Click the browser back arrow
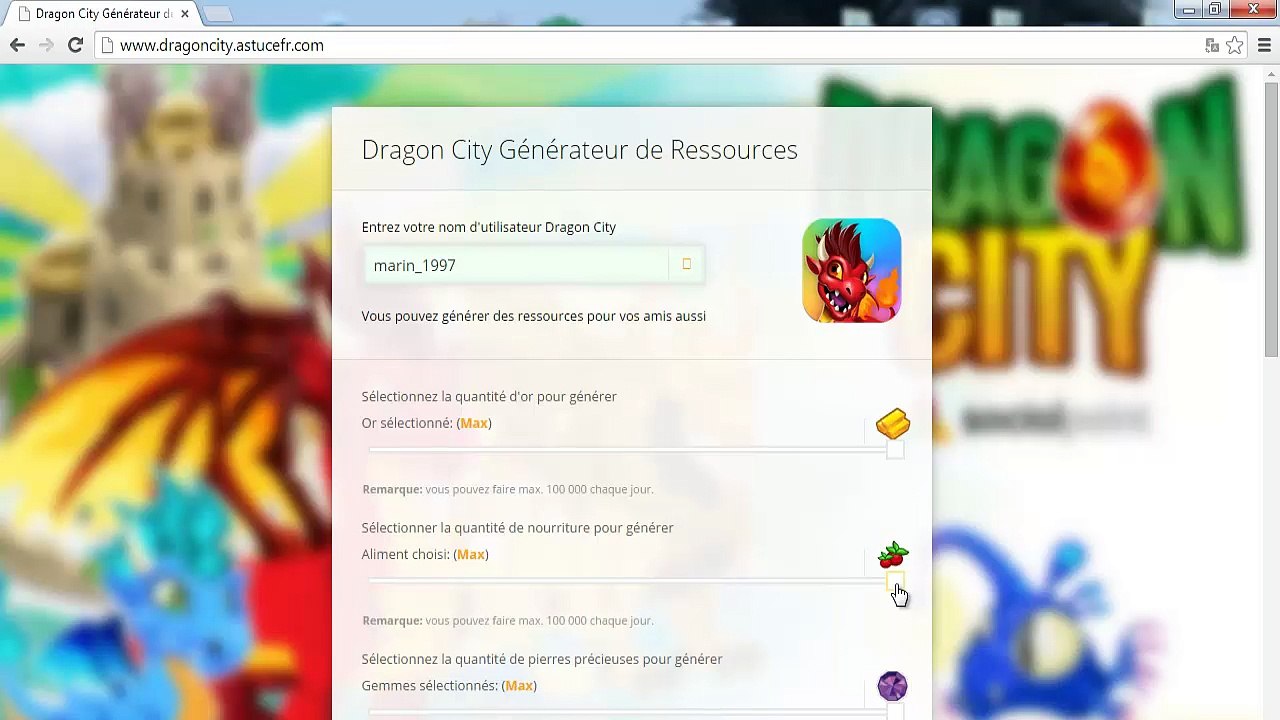This screenshot has height=720, width=1280. (x=17, y=45)
